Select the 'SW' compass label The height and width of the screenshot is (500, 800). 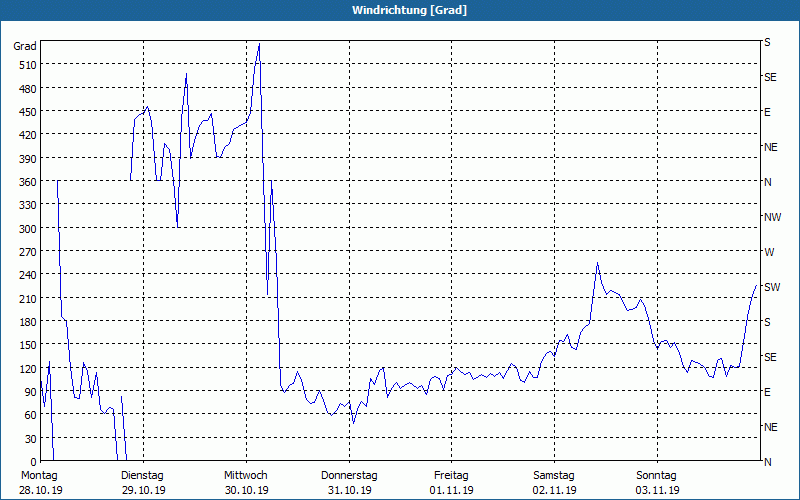click(x=772, y=287)
